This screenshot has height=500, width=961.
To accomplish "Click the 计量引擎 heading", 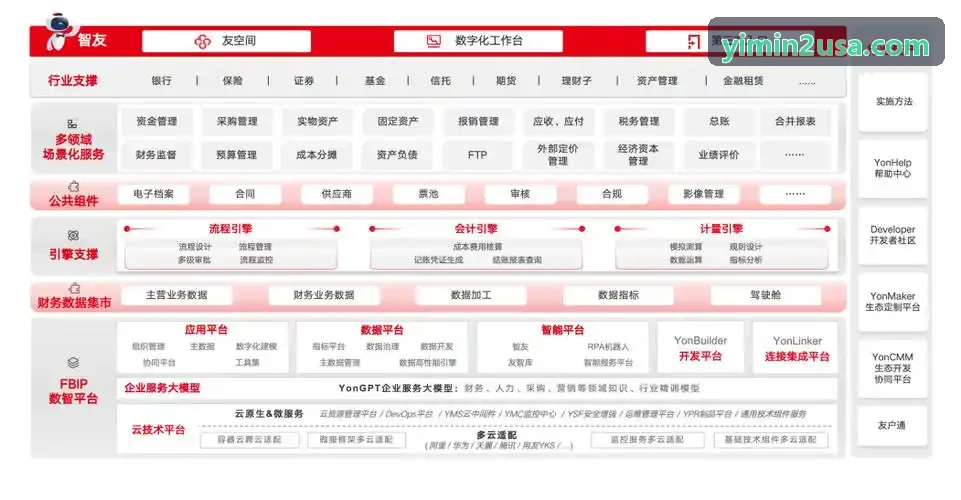I will [721, 229].
